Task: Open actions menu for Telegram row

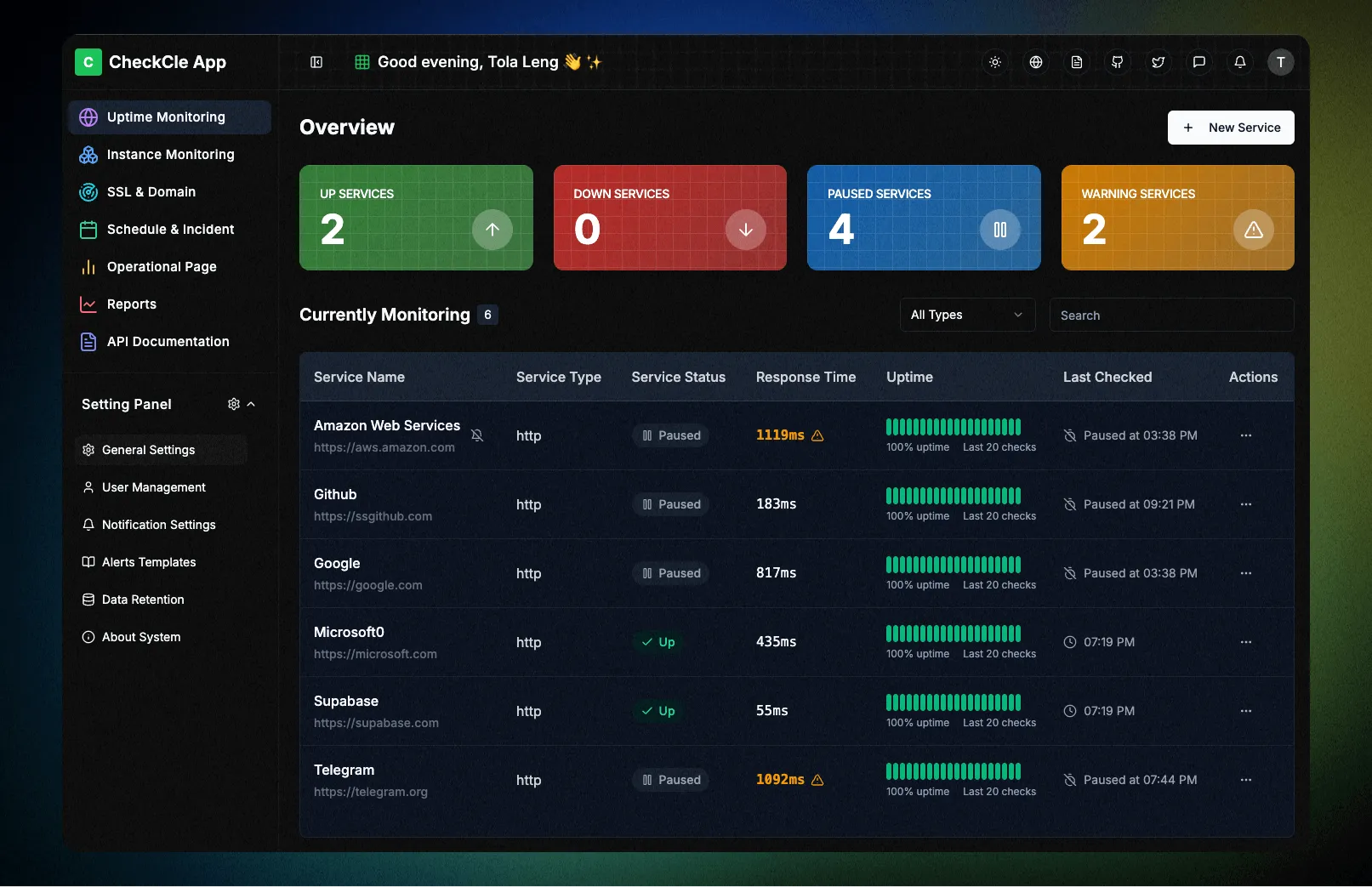Action: click(x=1246, y=780)
